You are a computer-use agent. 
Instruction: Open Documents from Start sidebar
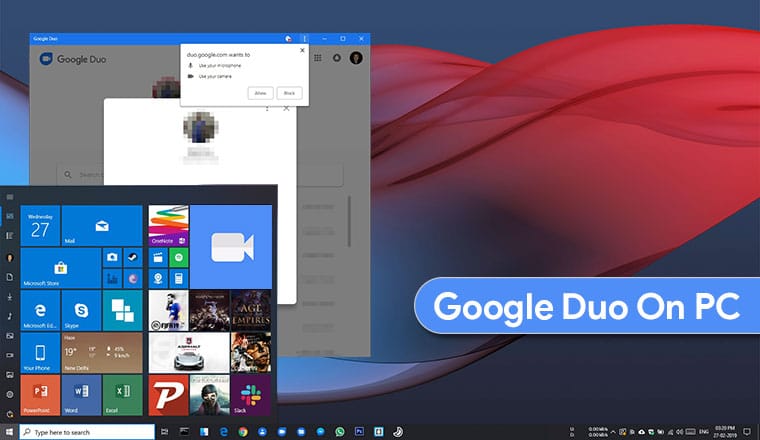tap(10, 277)
